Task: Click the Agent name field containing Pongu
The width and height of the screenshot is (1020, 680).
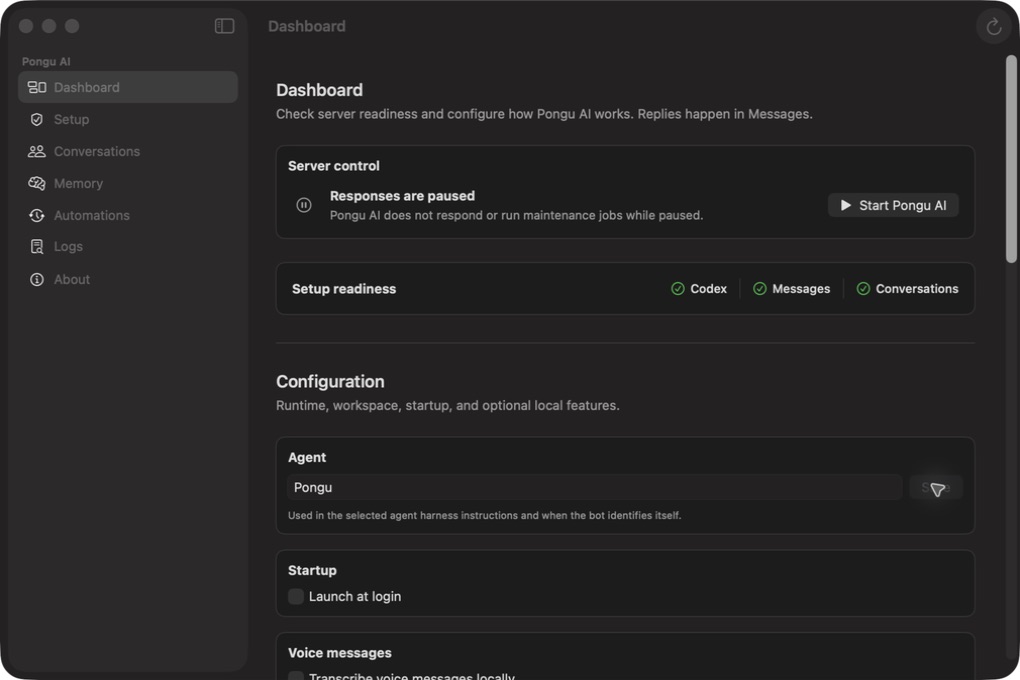Action: (595, 487)
